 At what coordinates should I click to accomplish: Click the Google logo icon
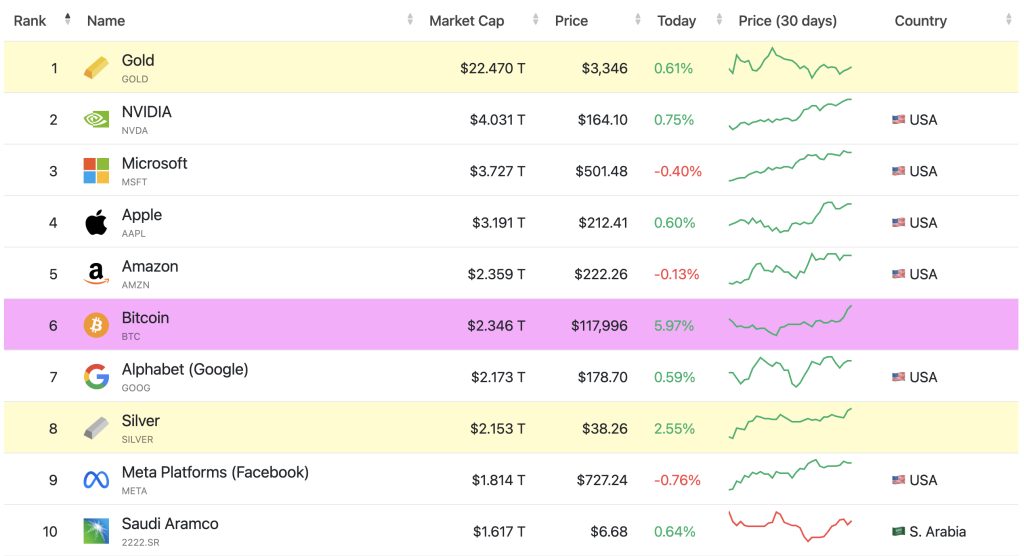pos(96,377)
